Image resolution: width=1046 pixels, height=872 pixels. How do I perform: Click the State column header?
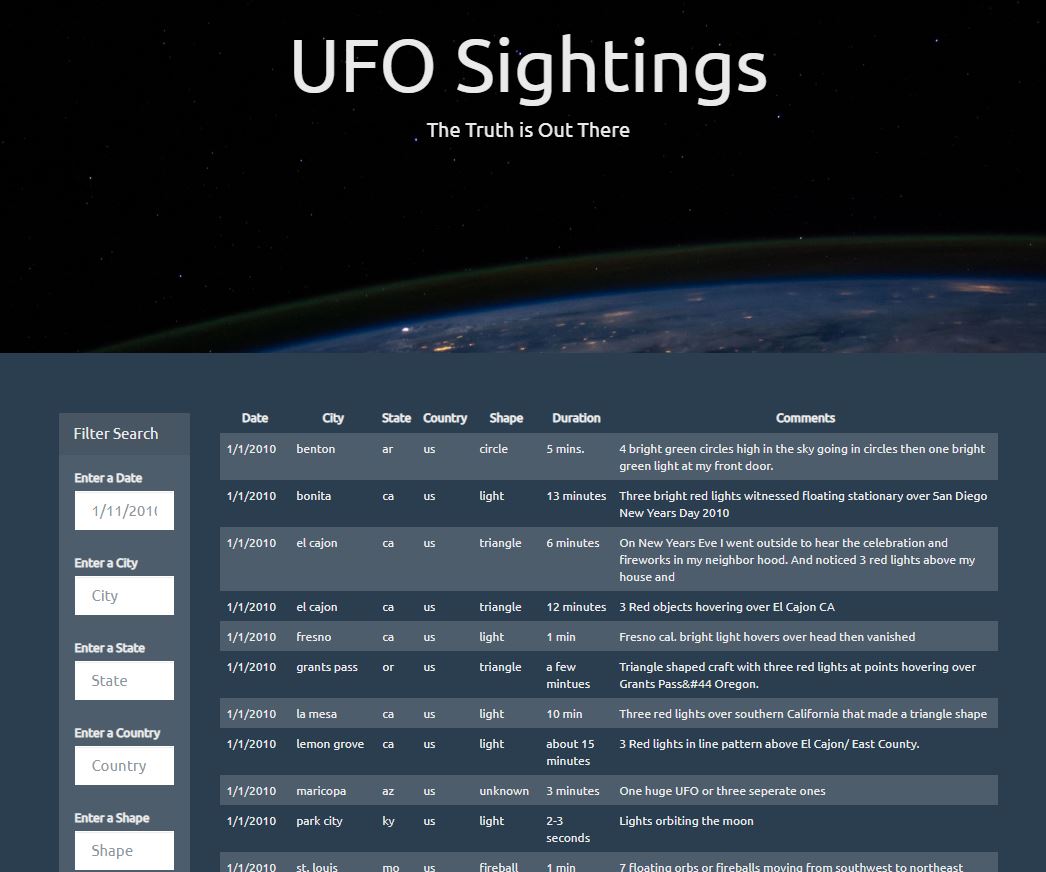point(396,418)
